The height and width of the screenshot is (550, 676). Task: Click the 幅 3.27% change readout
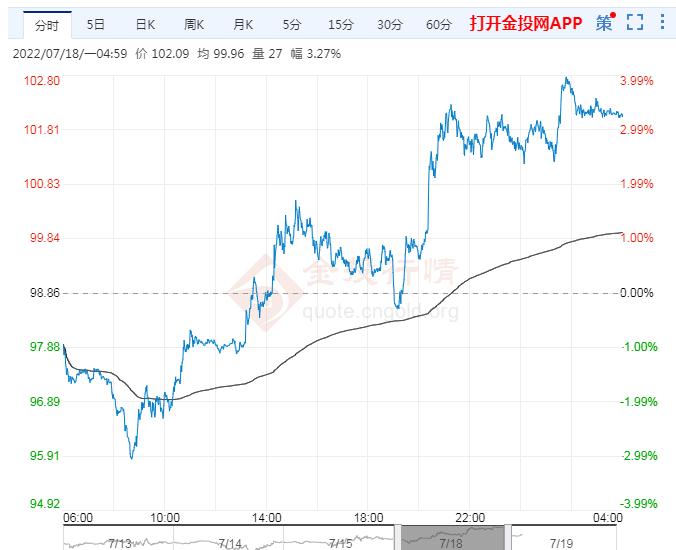[316, 53]
